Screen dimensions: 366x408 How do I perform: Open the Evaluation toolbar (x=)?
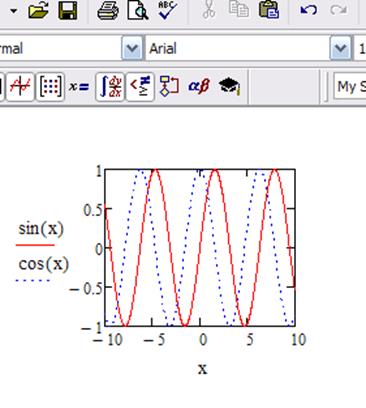79,87
